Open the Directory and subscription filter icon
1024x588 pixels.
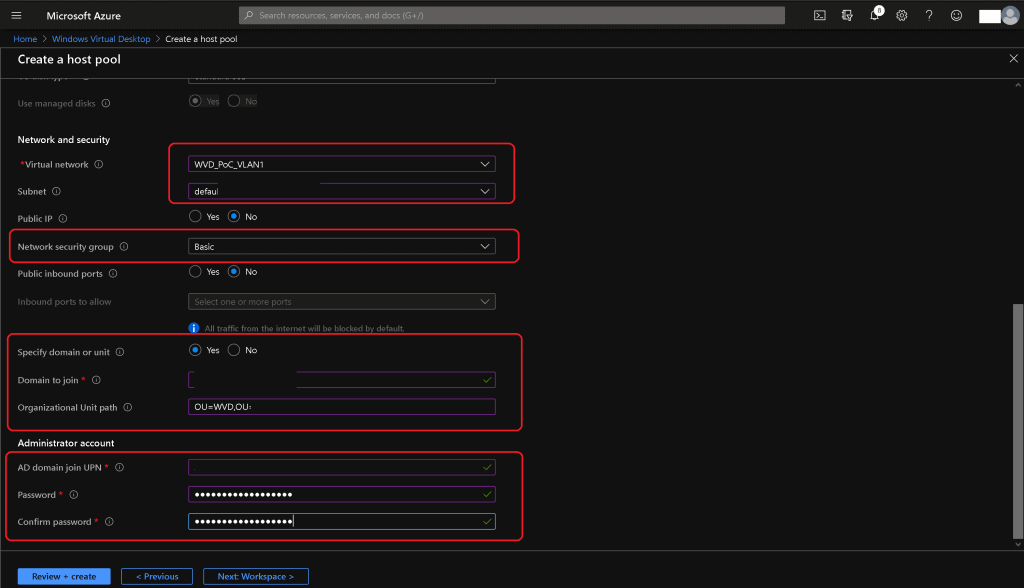coord(847,16)
